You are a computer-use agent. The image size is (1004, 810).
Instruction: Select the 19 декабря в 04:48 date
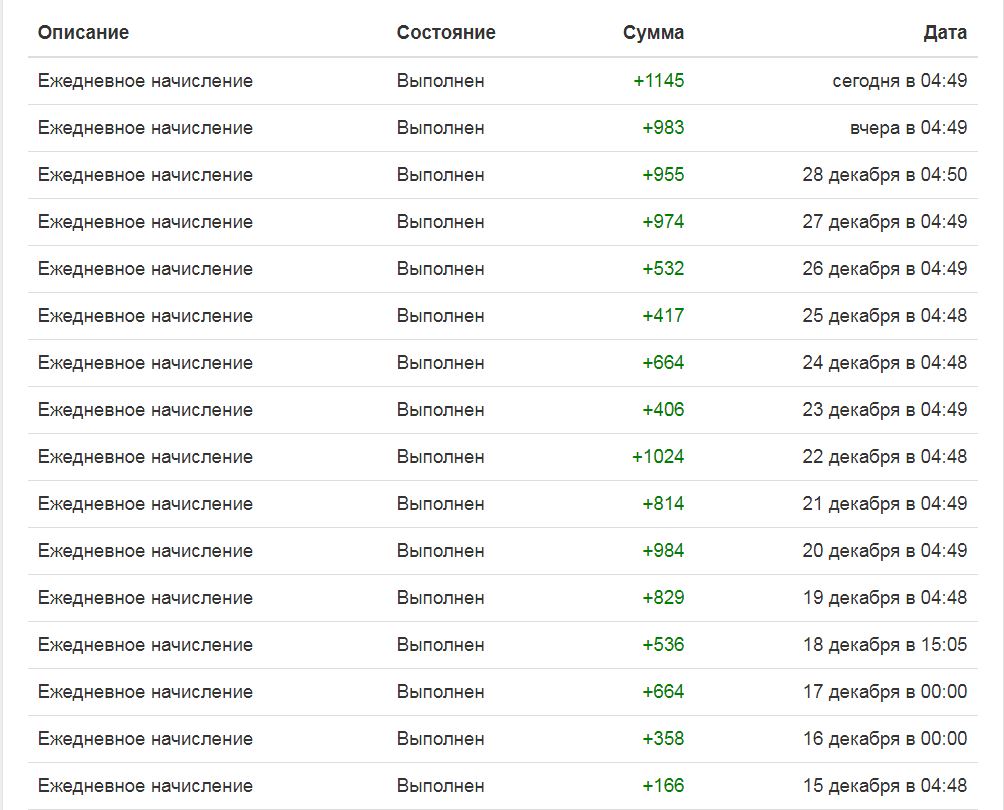pos(884,598)
